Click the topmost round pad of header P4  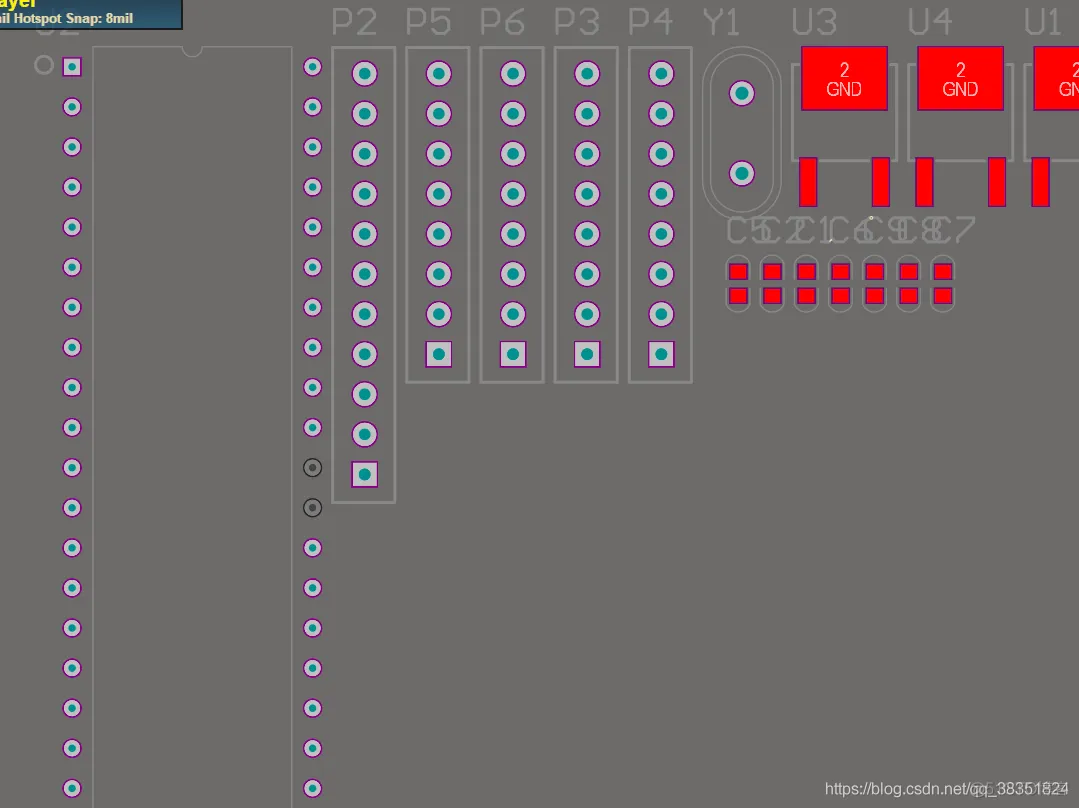661,74
